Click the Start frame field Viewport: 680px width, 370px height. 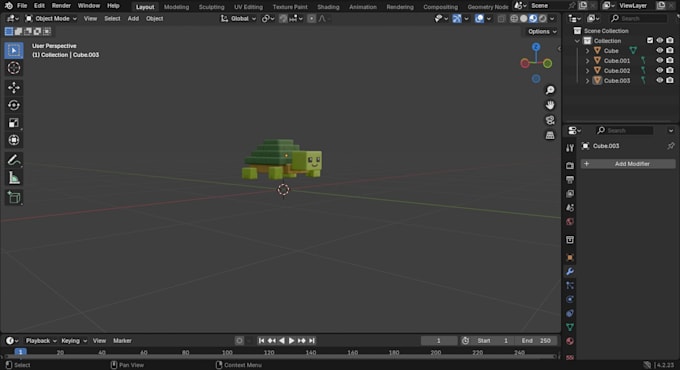coord(492,341)
